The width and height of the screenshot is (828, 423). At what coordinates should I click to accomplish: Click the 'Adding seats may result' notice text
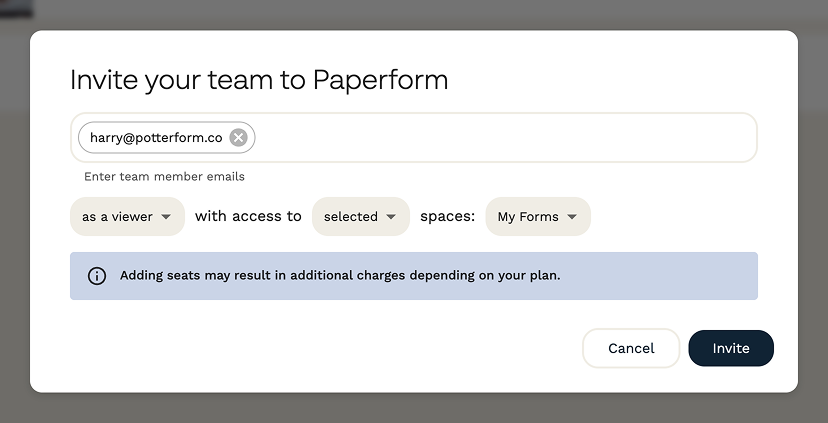(340, 276)
